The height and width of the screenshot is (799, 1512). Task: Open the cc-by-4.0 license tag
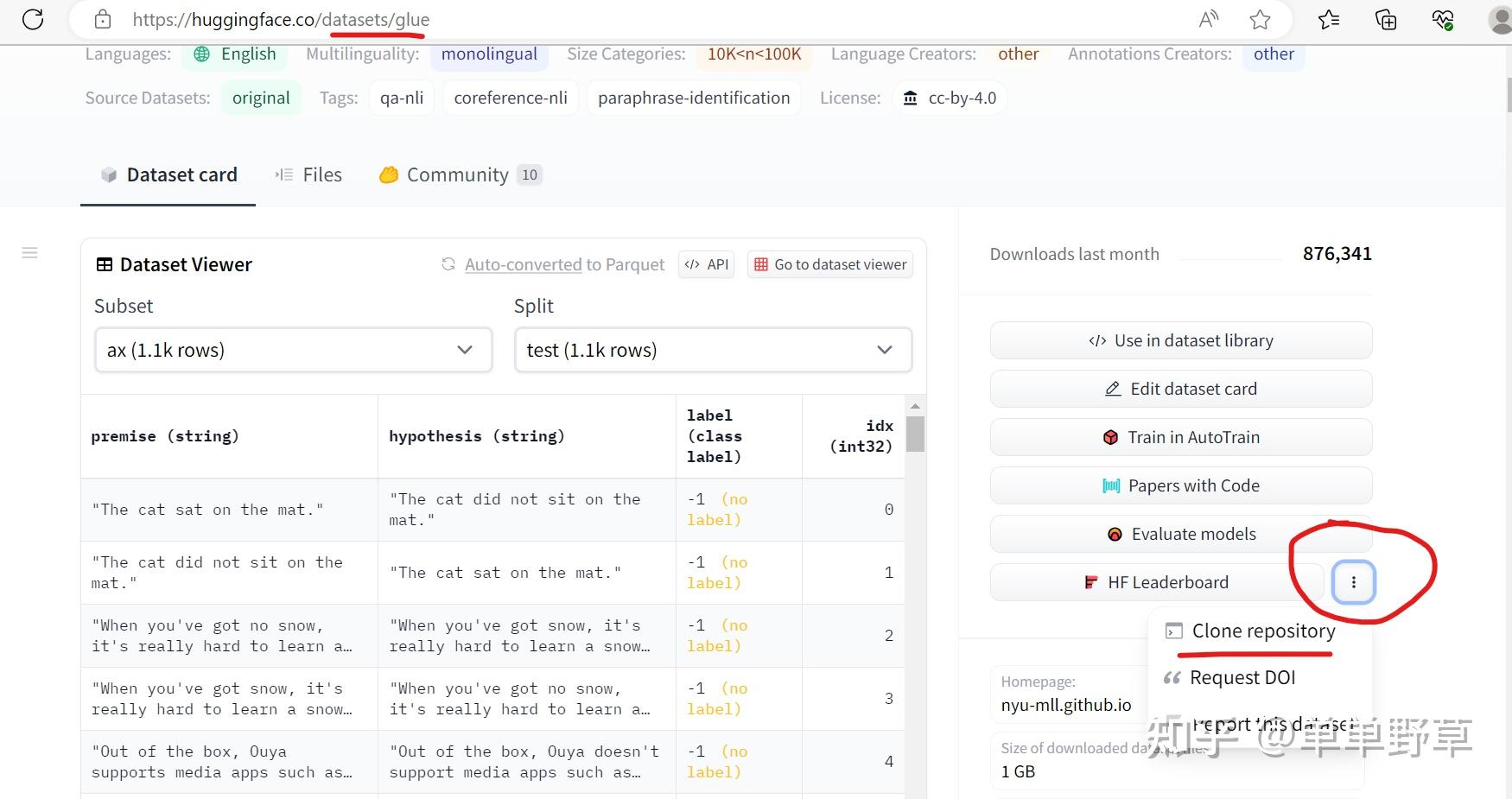[950, 98]
